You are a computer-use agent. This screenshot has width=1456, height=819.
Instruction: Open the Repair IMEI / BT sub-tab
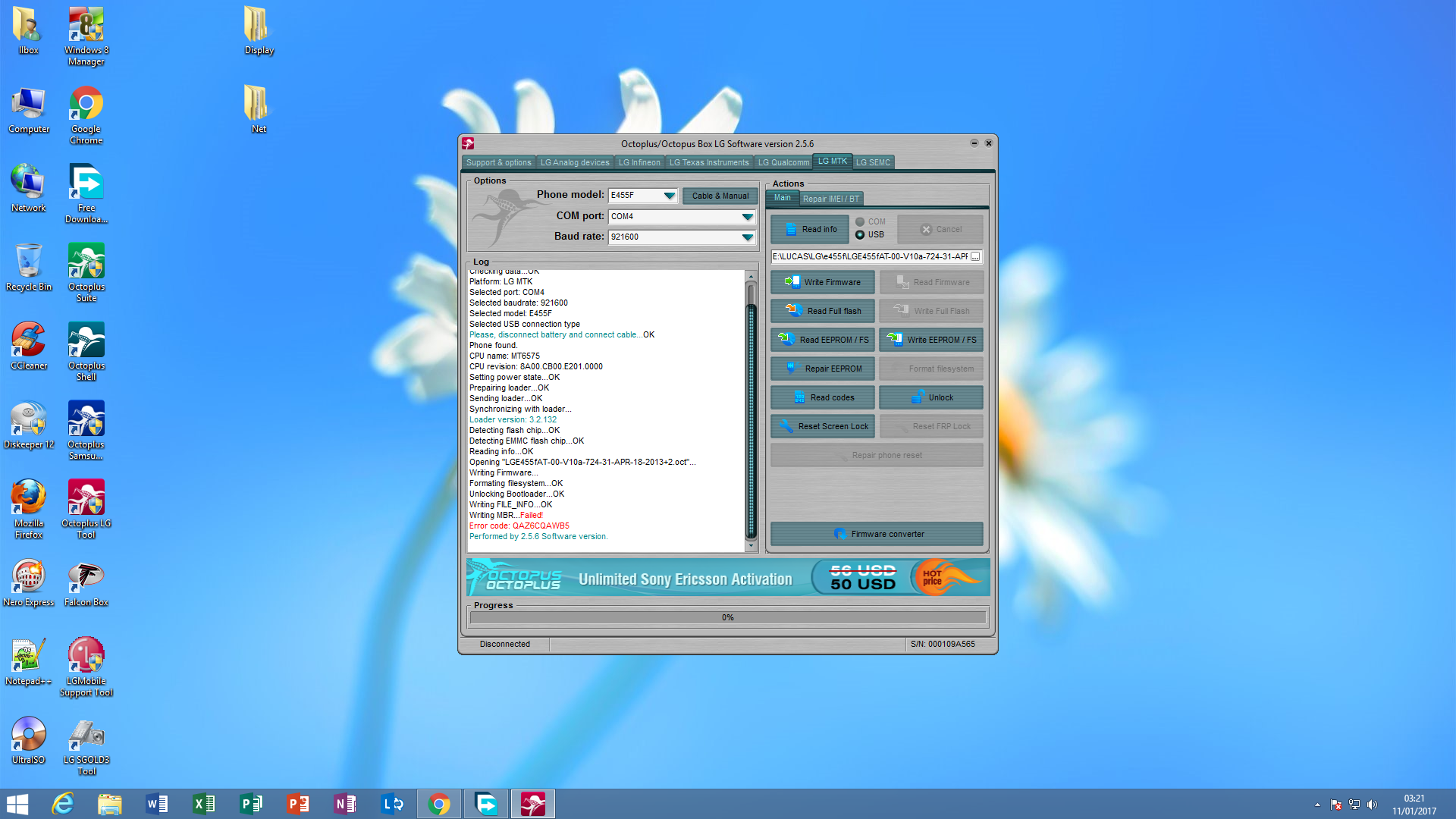pyautogui.click(x=831, y=199)
